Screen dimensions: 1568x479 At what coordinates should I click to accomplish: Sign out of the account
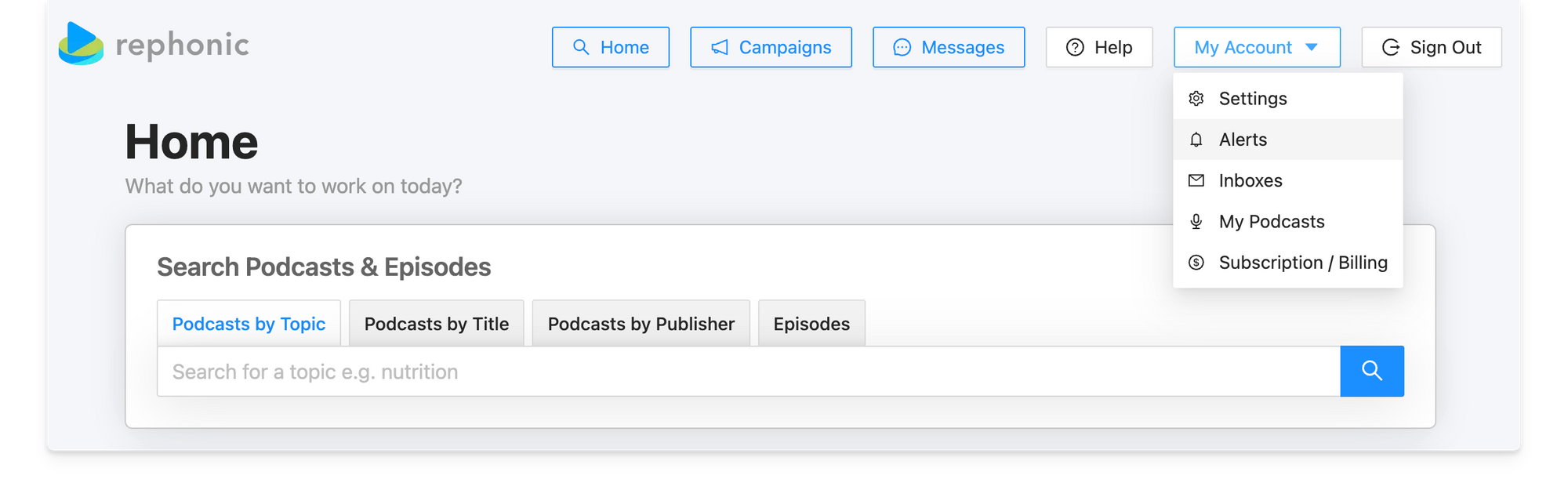coord(1431,48)
